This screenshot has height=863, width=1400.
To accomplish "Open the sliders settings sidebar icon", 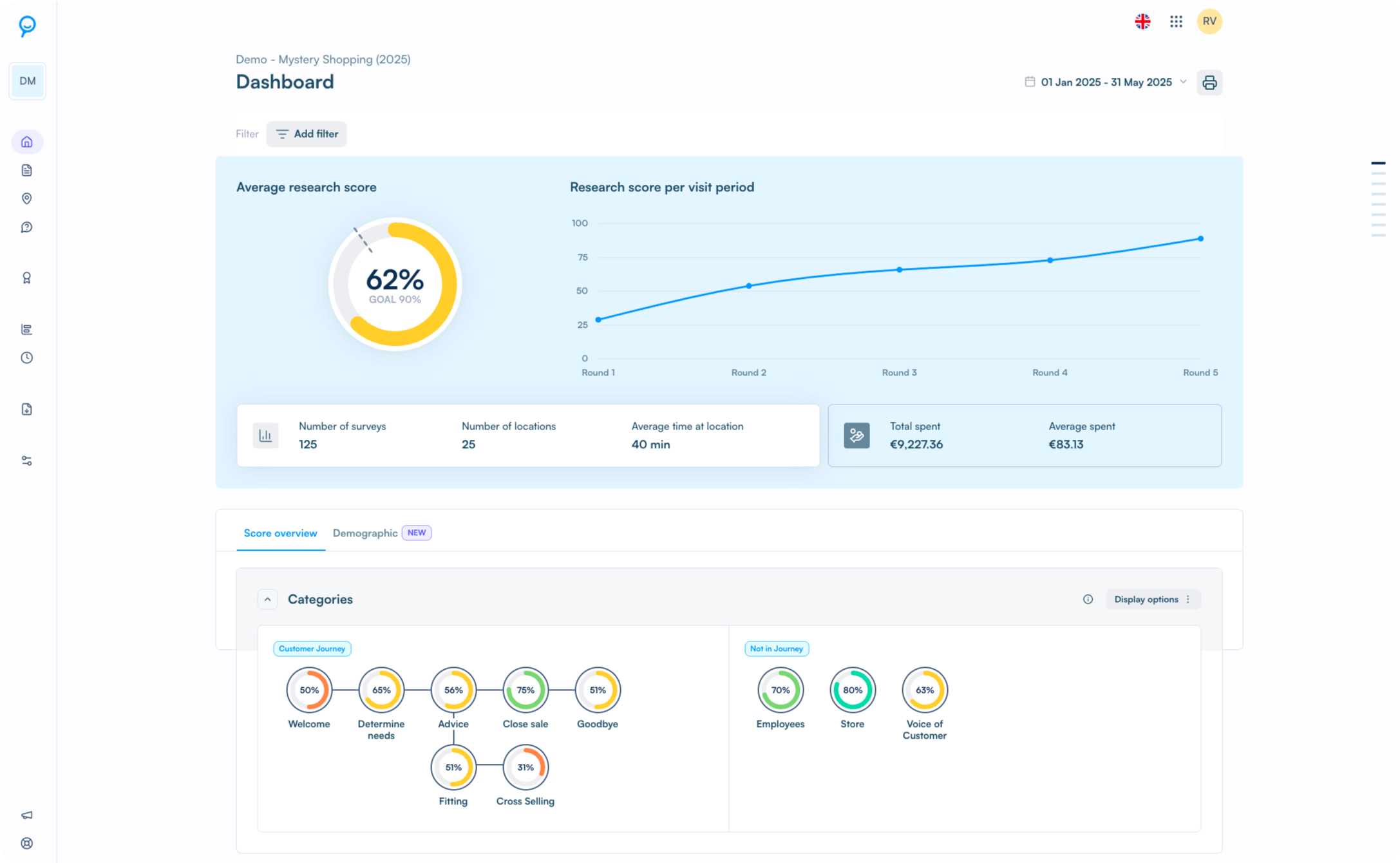I will click(27, 460).
